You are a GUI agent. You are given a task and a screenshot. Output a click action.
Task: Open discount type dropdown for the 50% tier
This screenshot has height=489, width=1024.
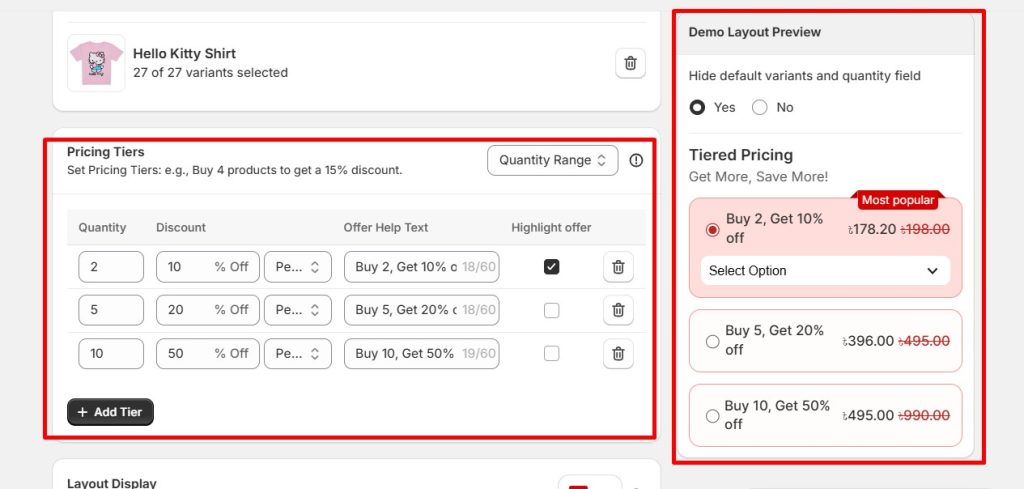coord(297,353)
